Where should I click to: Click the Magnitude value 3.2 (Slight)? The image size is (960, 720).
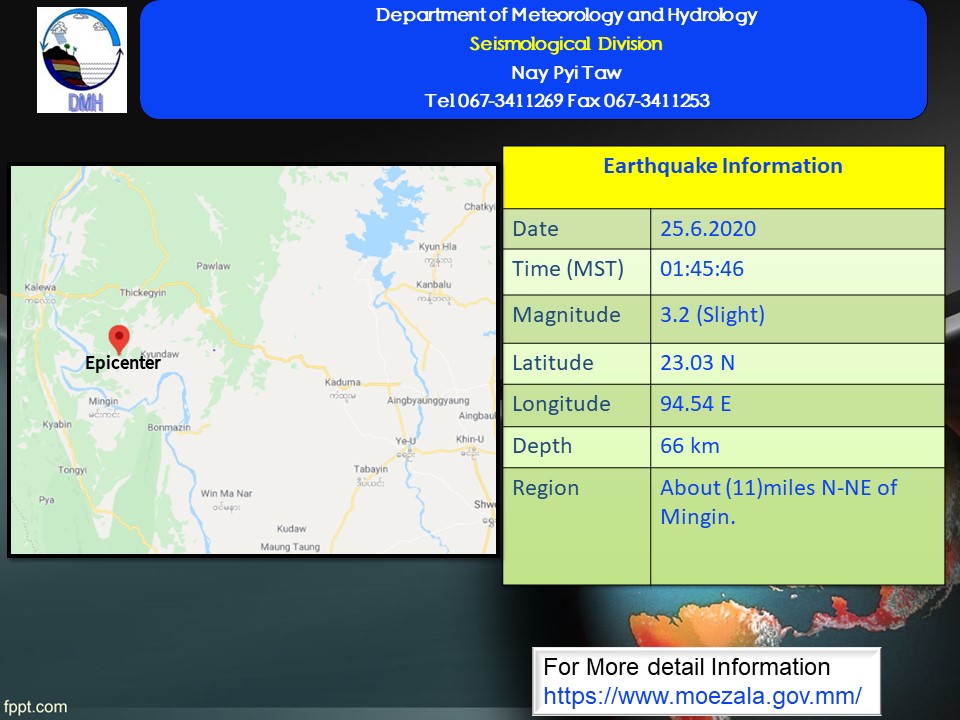click(x=712, y=315)
